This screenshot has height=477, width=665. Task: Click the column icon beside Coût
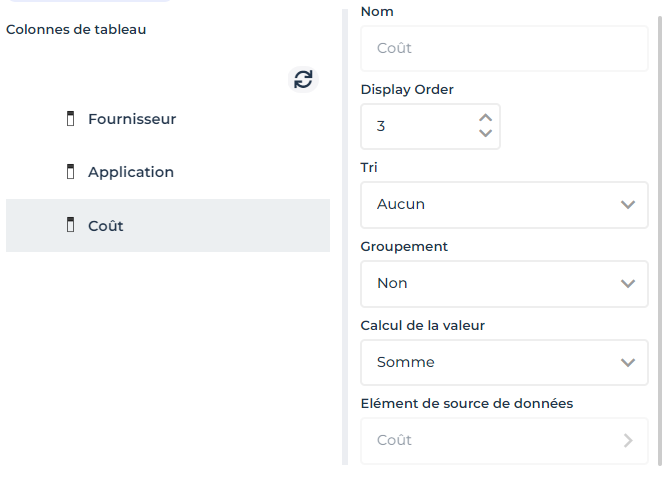click(x=70, y=225)
